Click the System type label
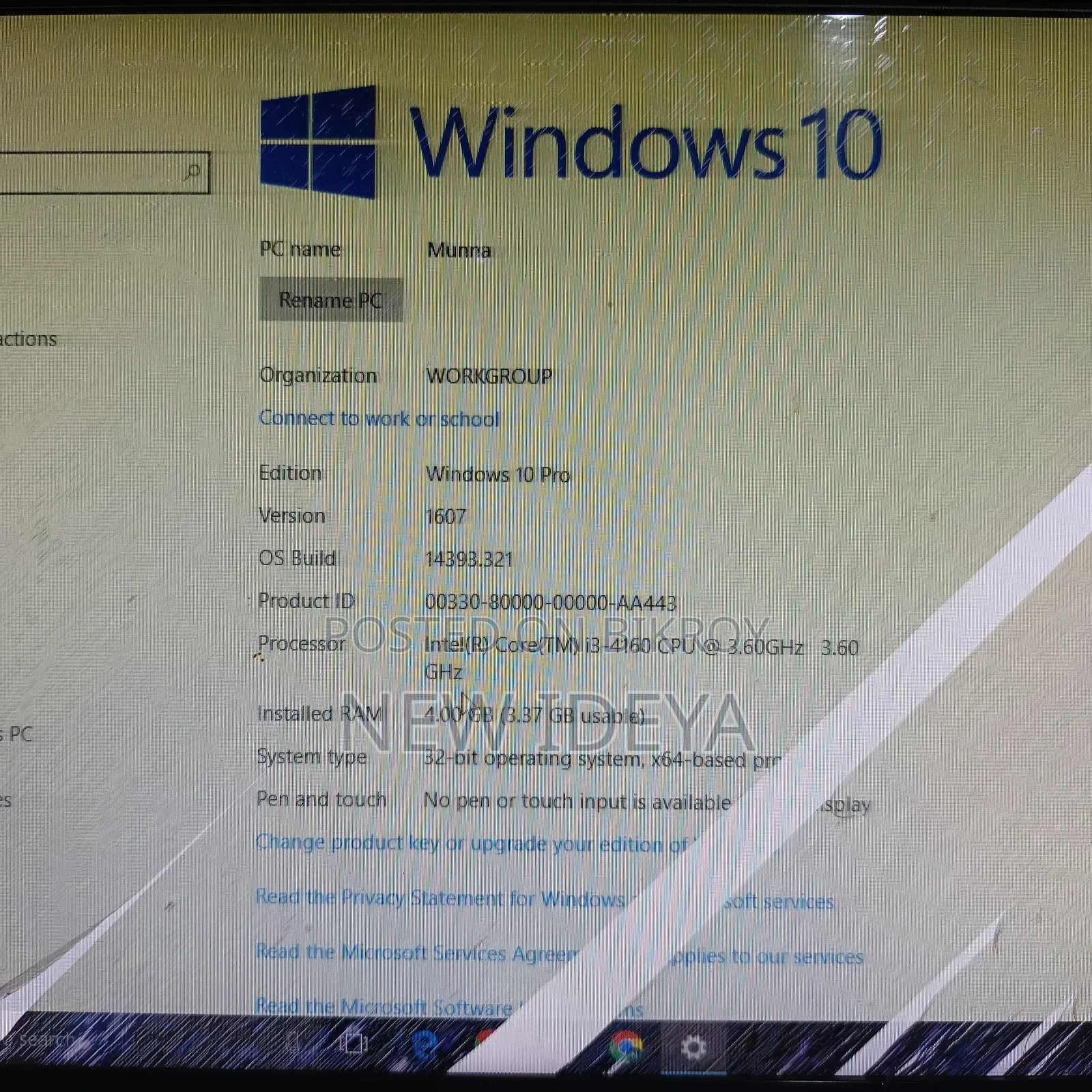1092x1092 pixels. coord(312,756)
